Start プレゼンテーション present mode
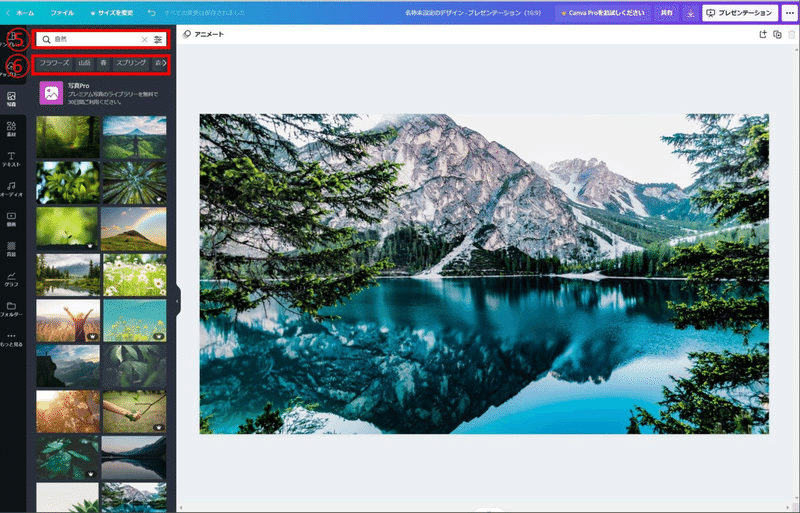Screen dimensions: 800x513 tap(740, 13)
